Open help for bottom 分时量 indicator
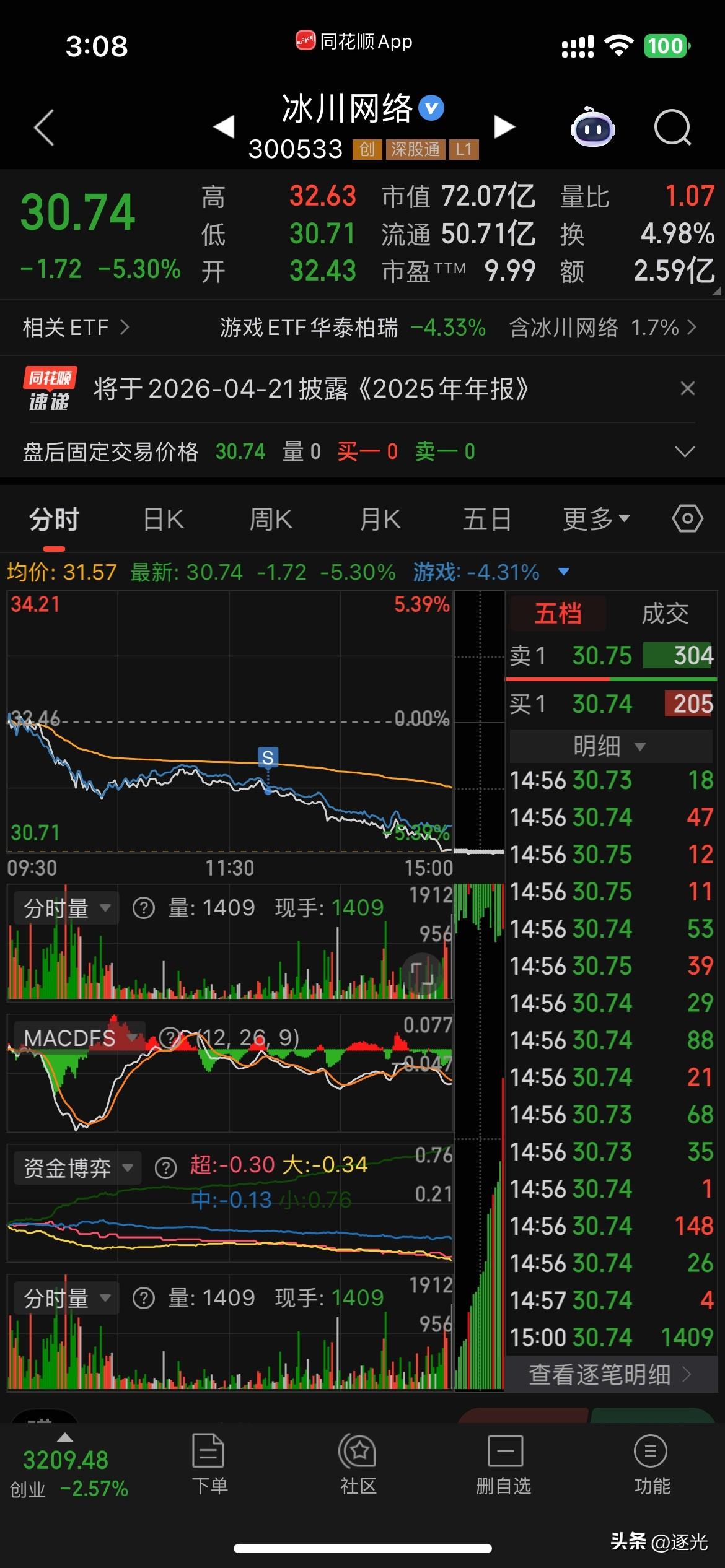The width and height of the screenshot is (725, 1568). (144, 1297)
